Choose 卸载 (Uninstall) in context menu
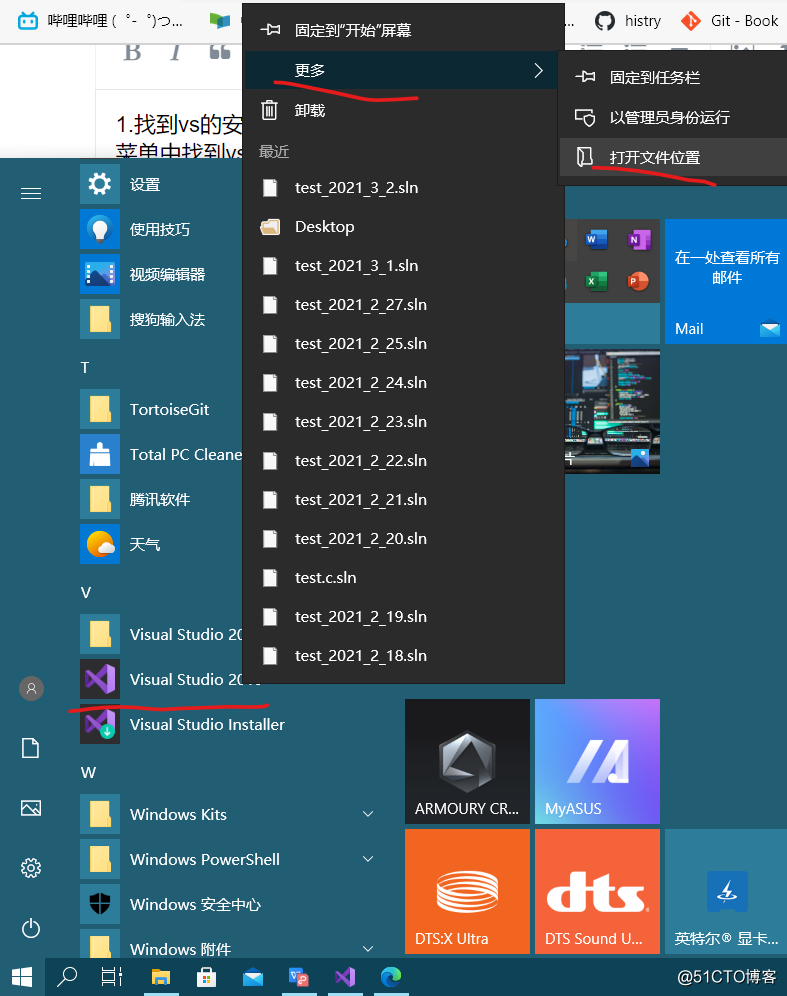 click(403, 110)
